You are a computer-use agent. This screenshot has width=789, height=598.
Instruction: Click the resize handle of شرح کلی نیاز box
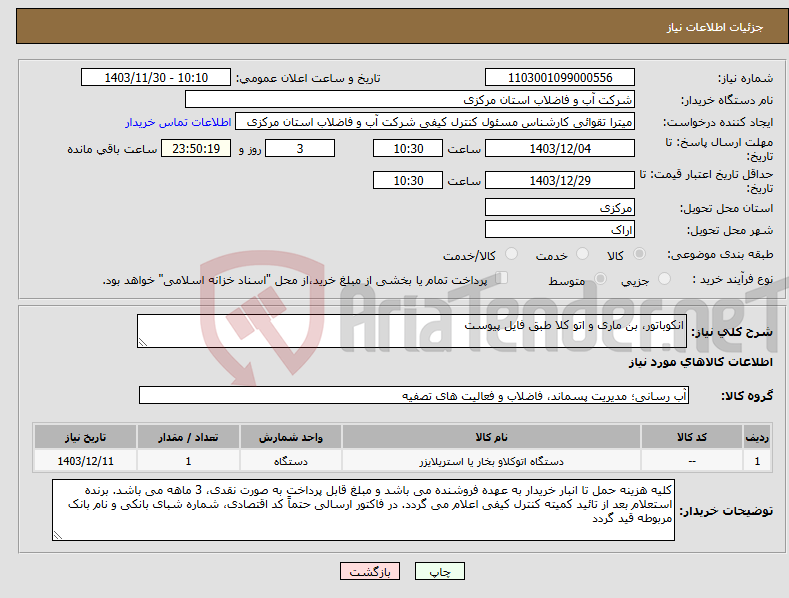point(143,342)
